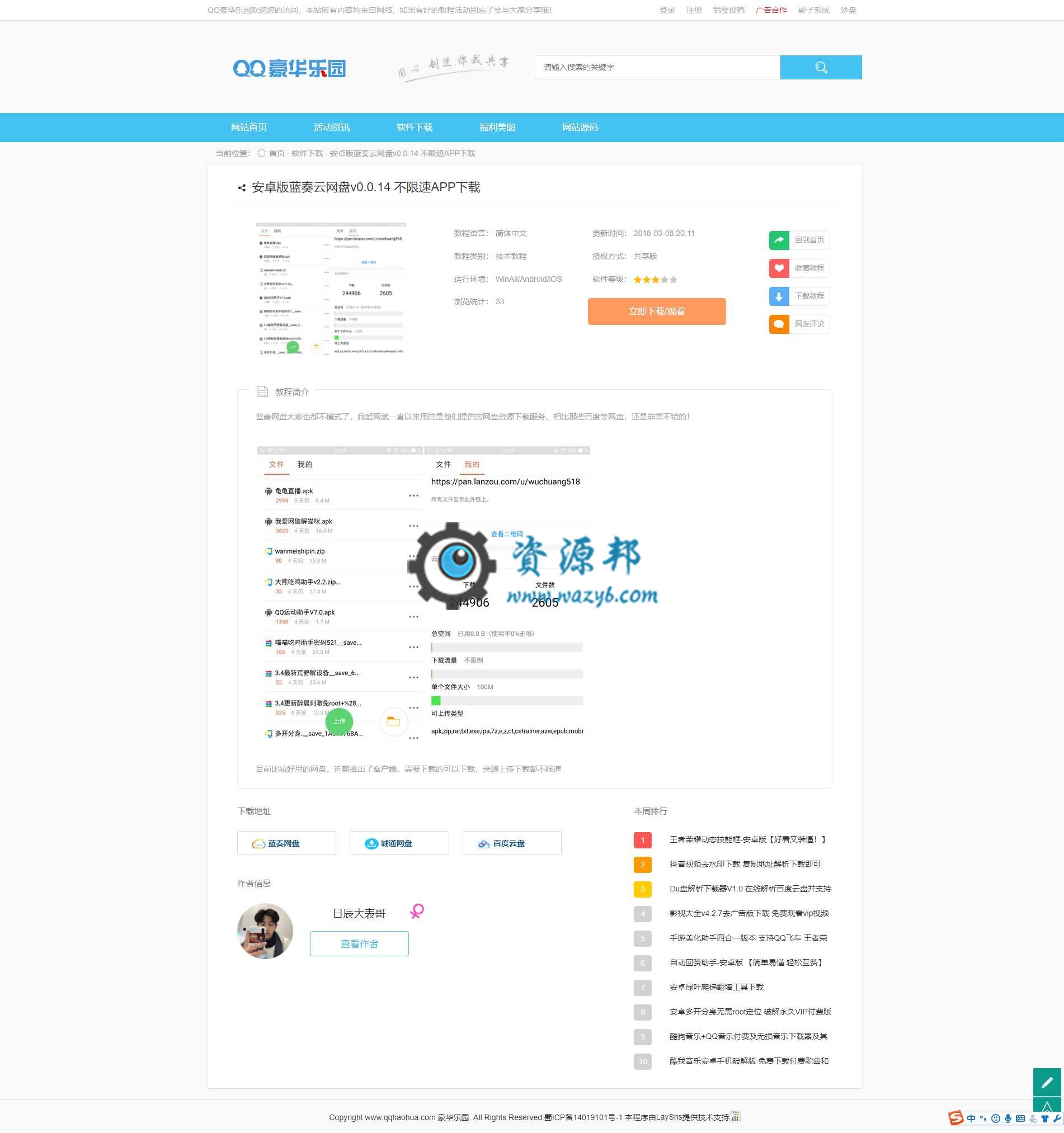Viewport: 1064px width, 1133px height.
Task: Open the Sogou emoji smiley icon
Action: click(x=996, y=1119)
